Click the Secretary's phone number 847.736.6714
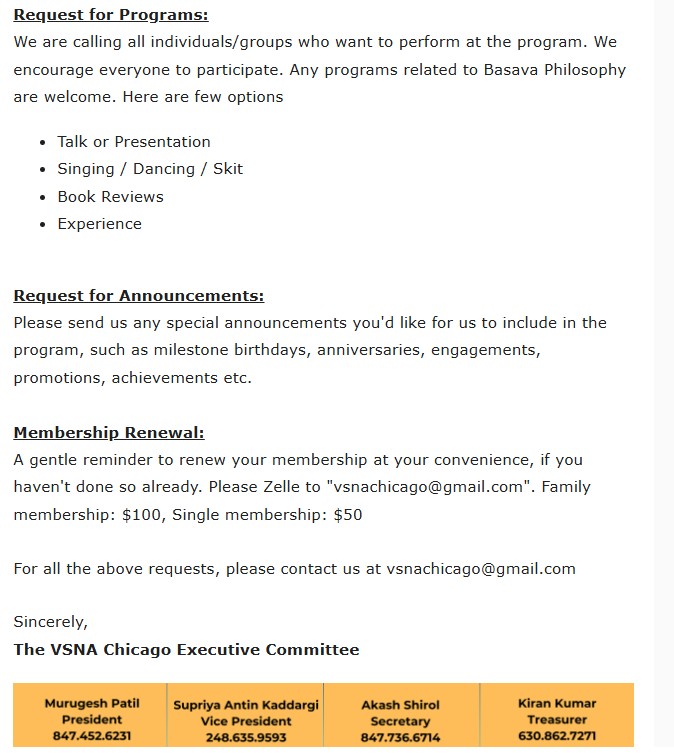Image resolution: width=674 pixels, height=753 pixels. click(400, 738)
